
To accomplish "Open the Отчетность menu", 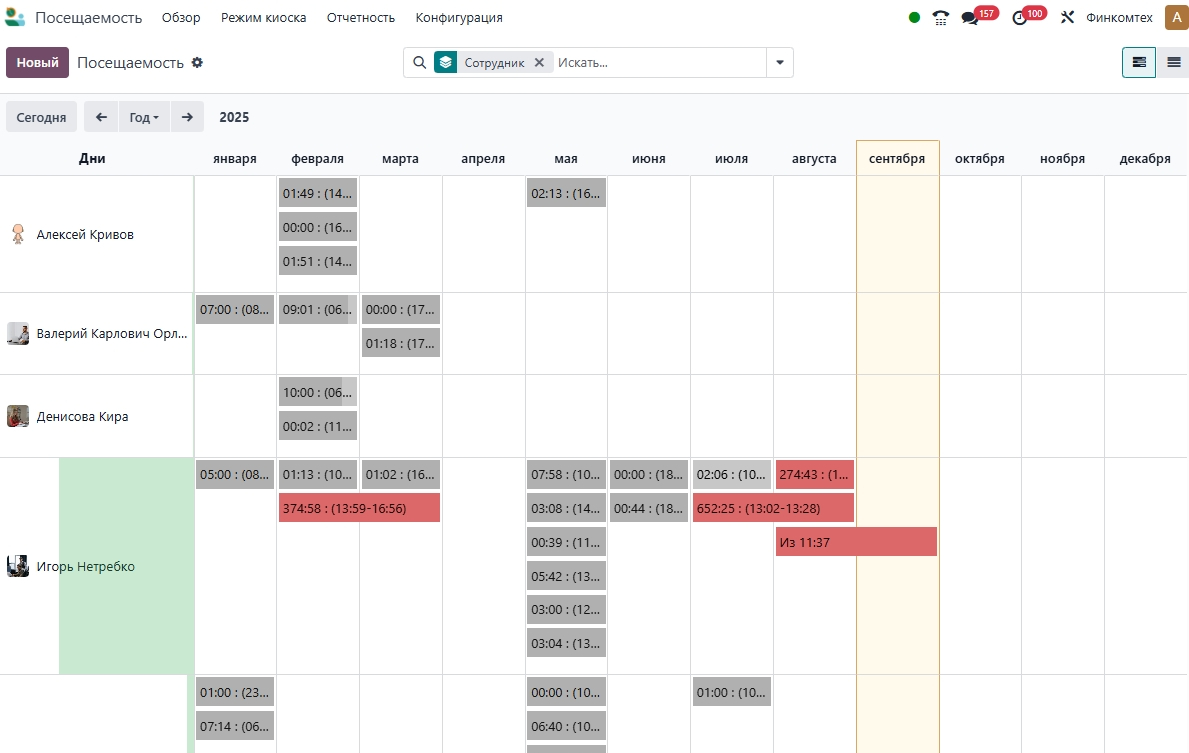I will click(x=361, y=18).
